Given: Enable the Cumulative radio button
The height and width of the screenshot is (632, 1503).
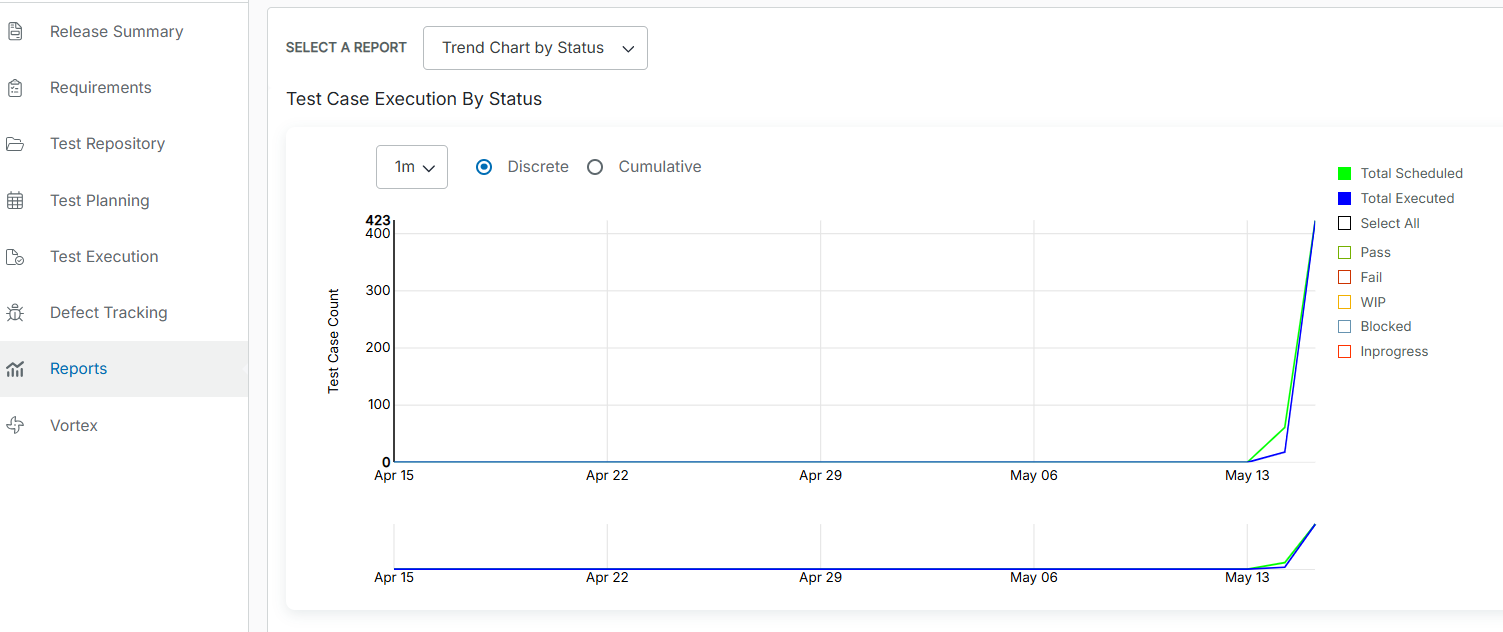Looking at the screenshot, I should [595, 167].
